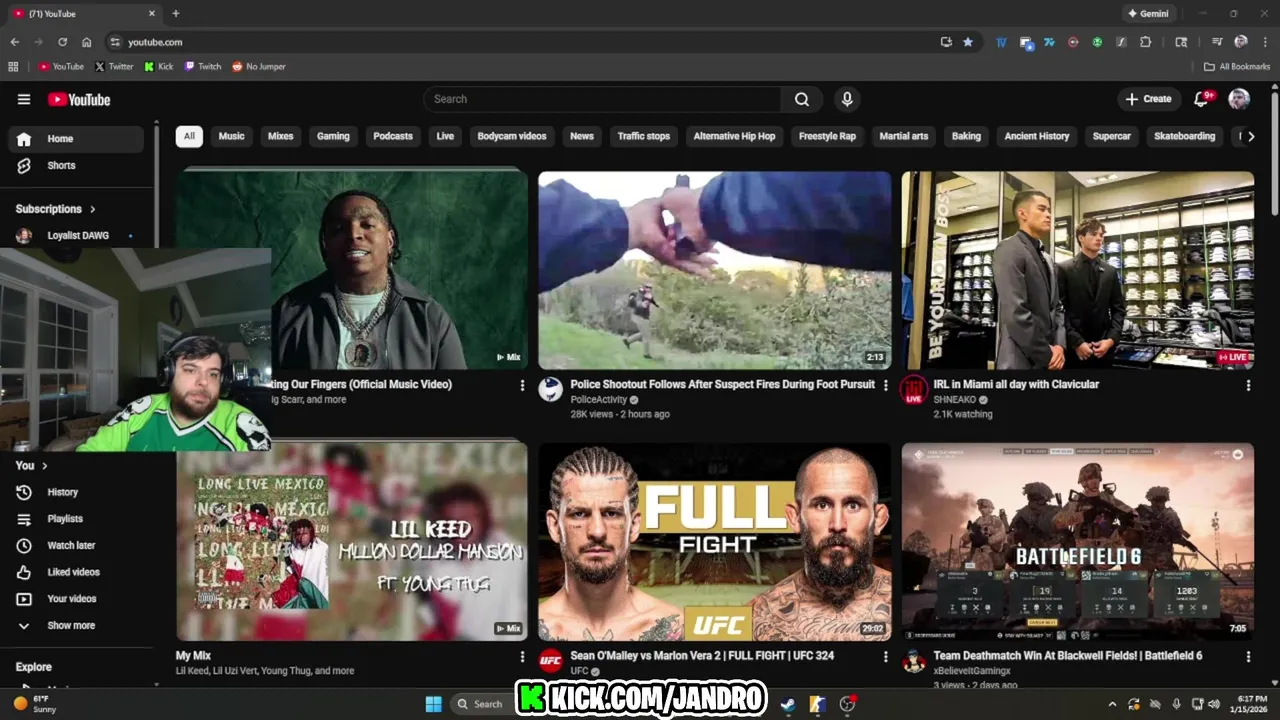Image resolution: width=1280 pixels, height=720 pixels.
Task: Select the Music category chip
Action: pyautogui.click(x=232, y=136)
